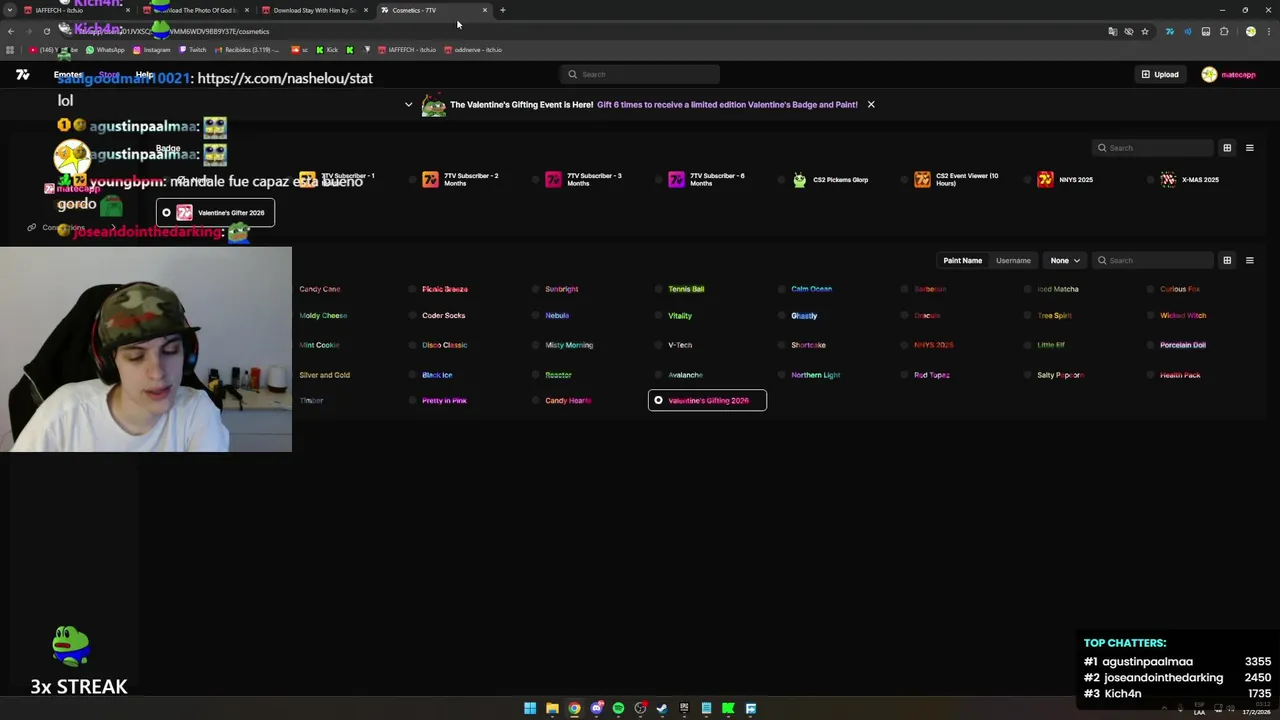The image size is (1280, 720).
Task: Go back to previous page
Action: pos(10,31)
